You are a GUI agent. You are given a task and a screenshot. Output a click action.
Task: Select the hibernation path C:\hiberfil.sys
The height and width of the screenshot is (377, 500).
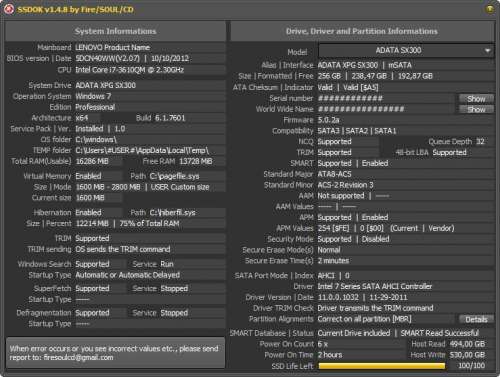172,213
